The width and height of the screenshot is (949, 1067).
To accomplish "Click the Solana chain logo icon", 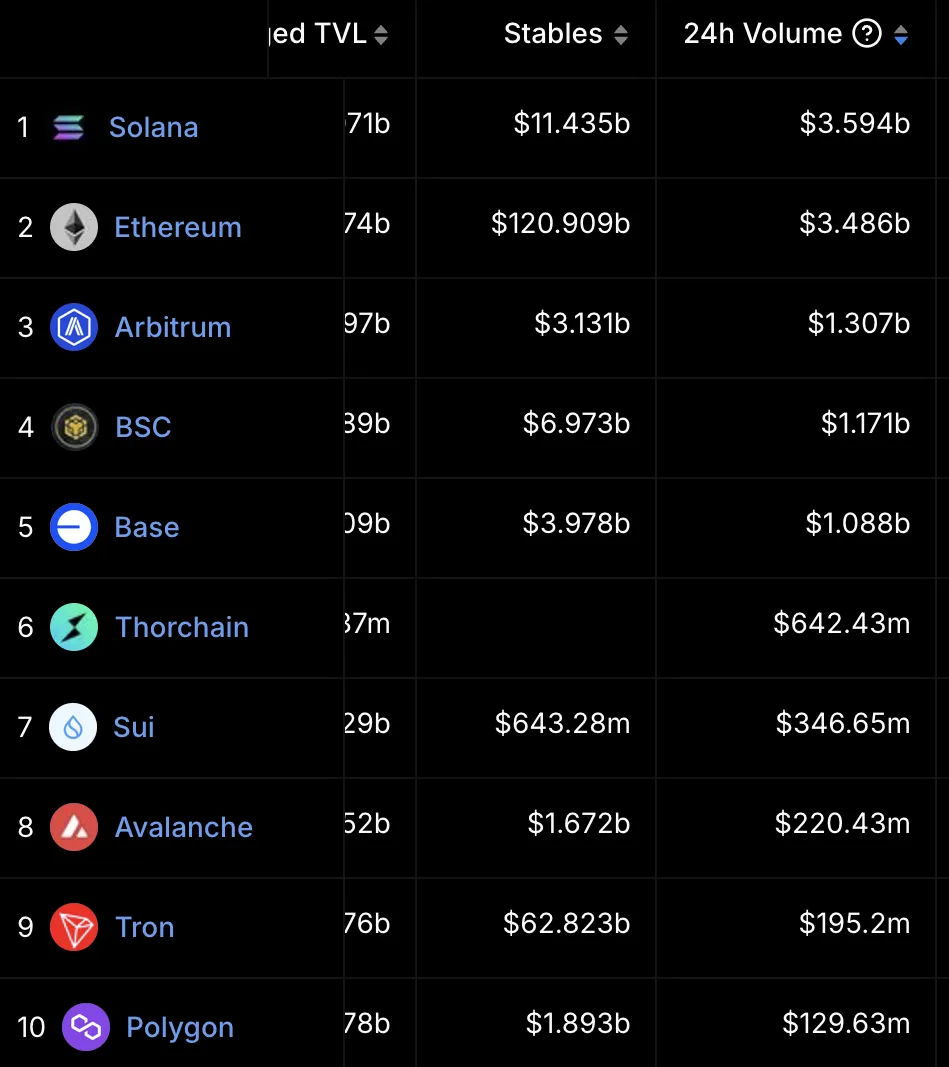I will [x=69, y=127].
